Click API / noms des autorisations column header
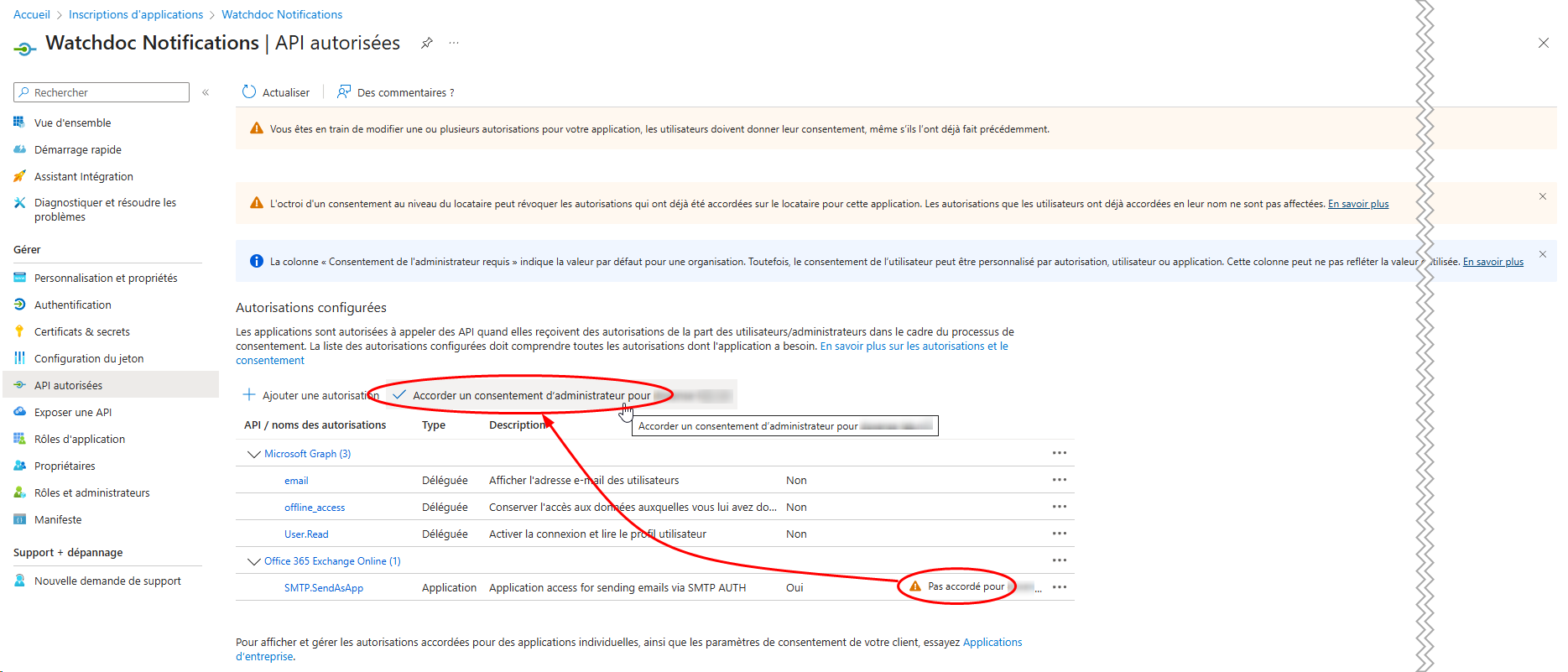The height and width of the screenshot is (672, 1568). (x=315, y=425)
